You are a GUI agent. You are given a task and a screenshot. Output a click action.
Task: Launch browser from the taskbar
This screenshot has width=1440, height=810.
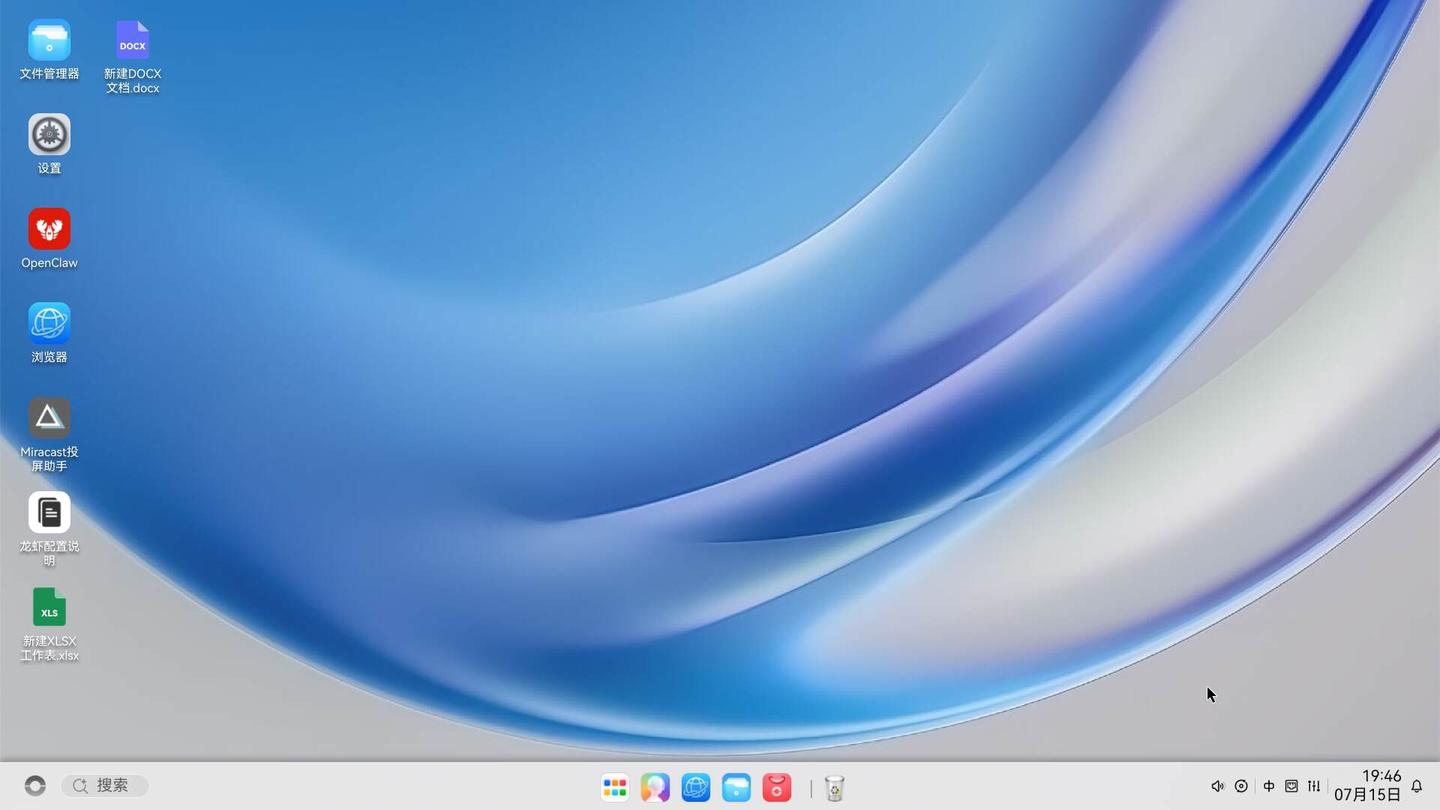(696, 788)
